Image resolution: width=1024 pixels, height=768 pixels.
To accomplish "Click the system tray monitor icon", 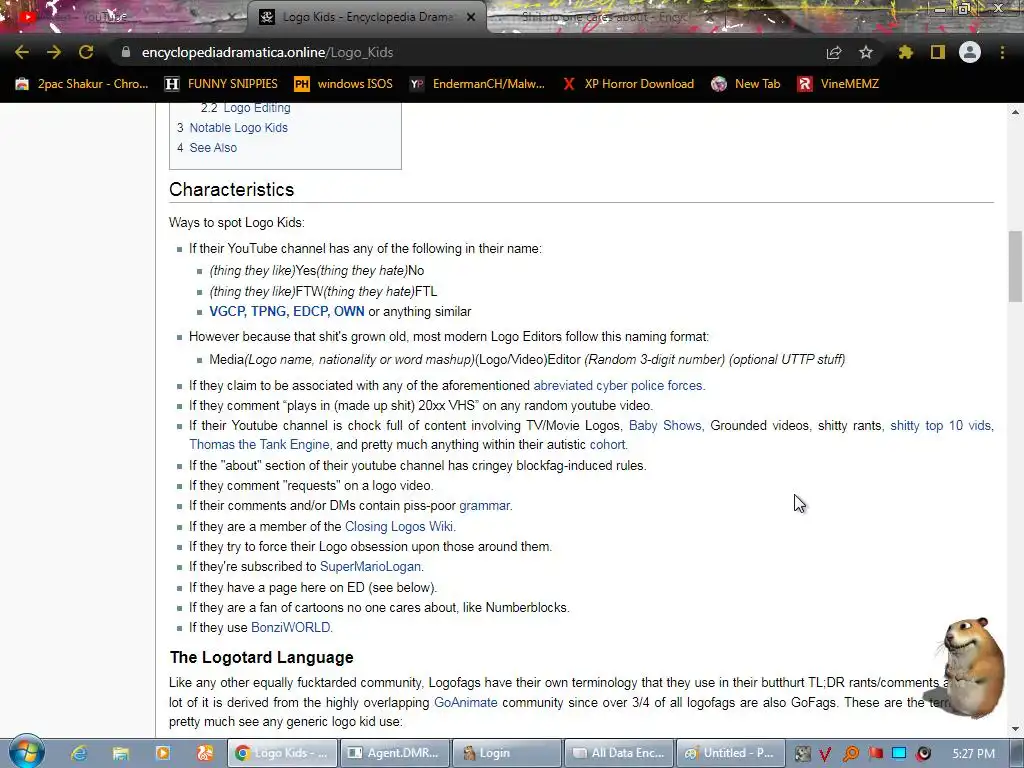I will [899, 754].
